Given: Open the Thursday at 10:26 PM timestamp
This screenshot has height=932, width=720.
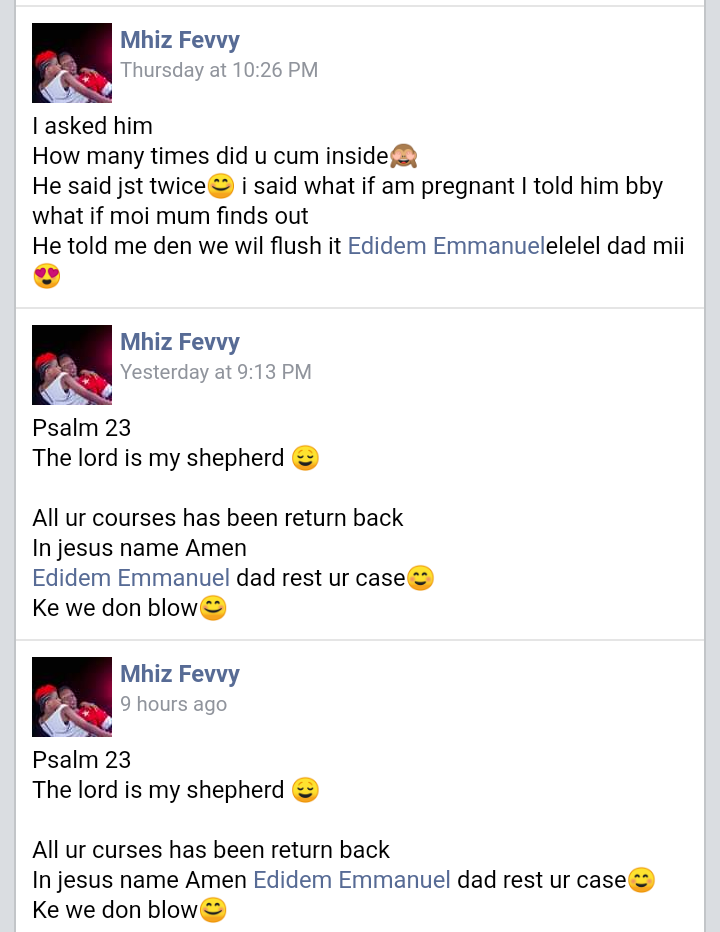Looking at the screenshot, I should point(219,70).
